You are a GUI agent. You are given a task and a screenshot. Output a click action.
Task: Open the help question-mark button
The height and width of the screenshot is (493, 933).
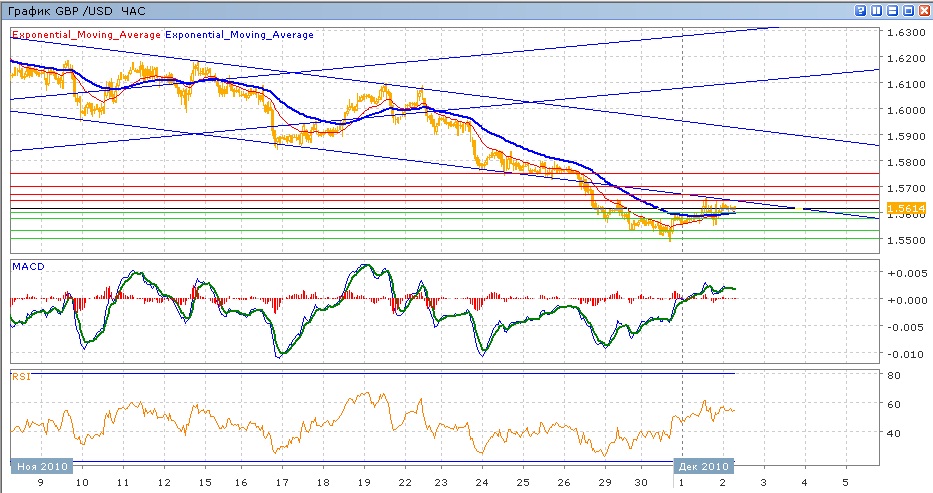tap(860, 11)
